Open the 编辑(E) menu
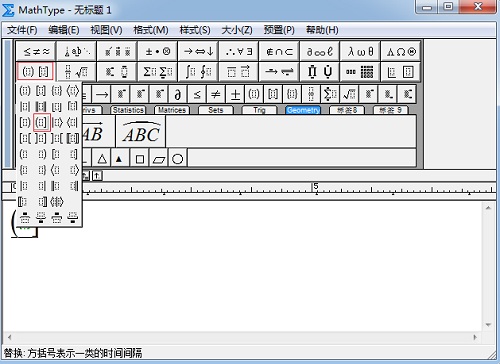The width and height of the screenshot is (500, 364). pyautogui.click(x=64, y=30)
